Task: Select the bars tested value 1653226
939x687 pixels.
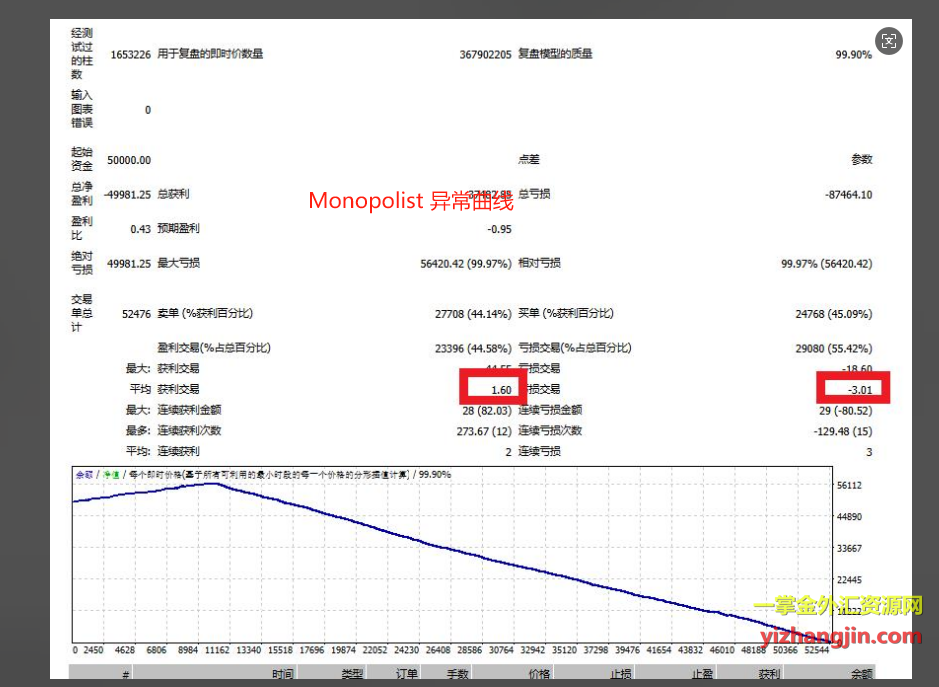Action: pos(131,55)
